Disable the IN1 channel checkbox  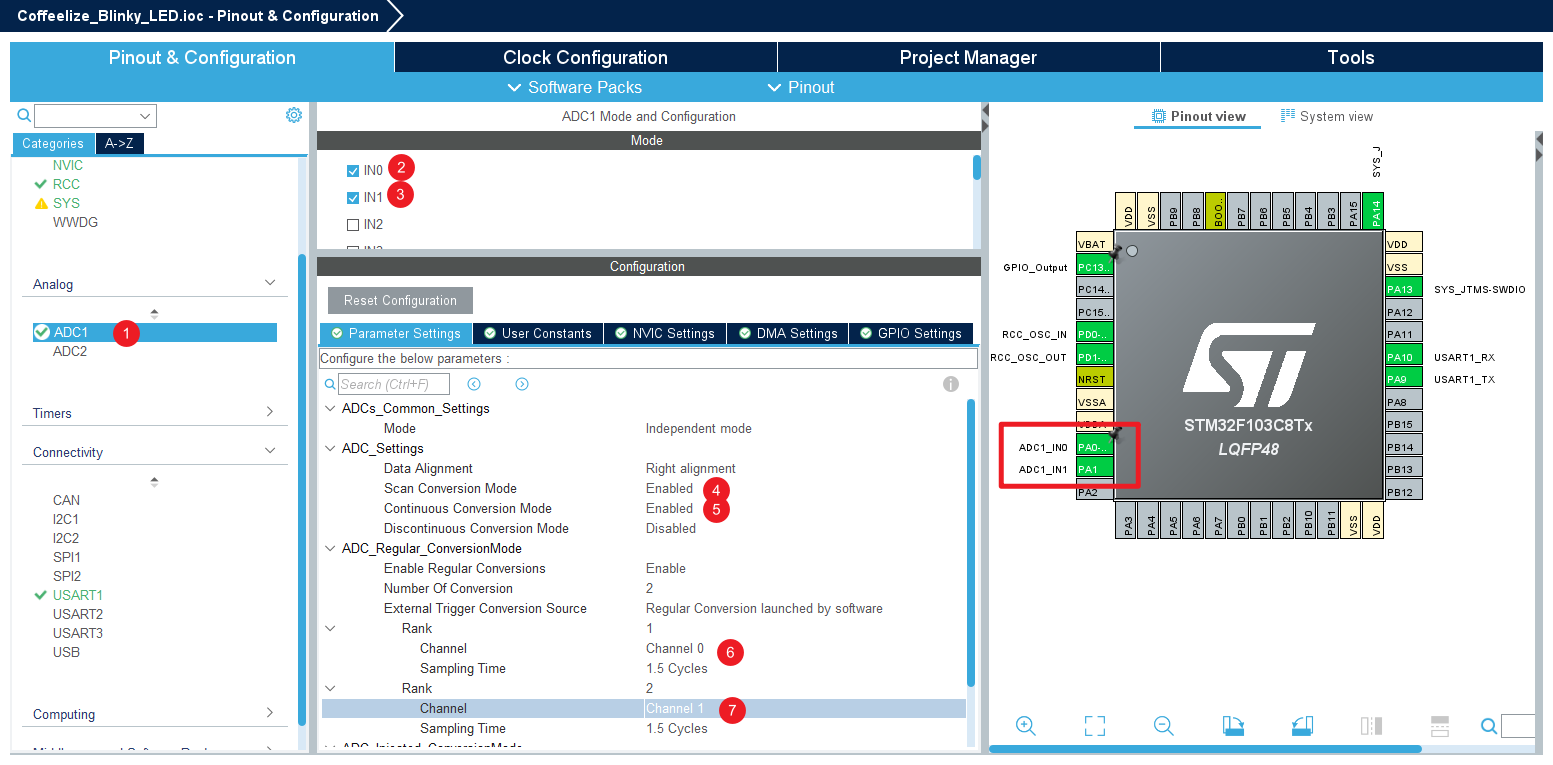[353, 198]
